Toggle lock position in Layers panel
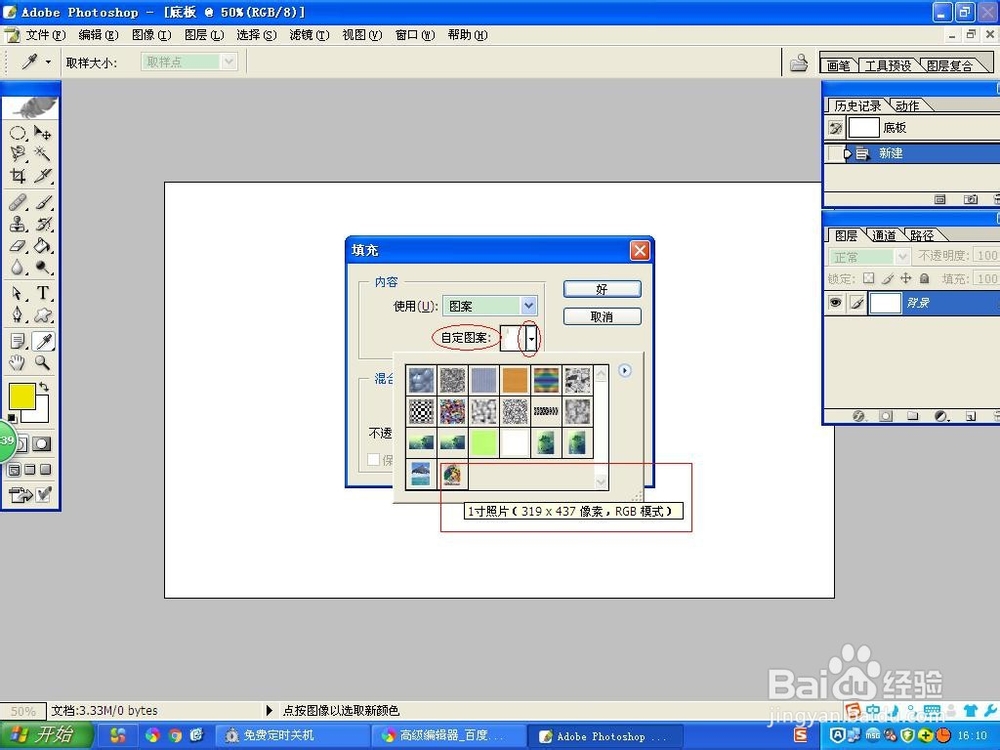 pyautogui.click(x=906, y=278)
